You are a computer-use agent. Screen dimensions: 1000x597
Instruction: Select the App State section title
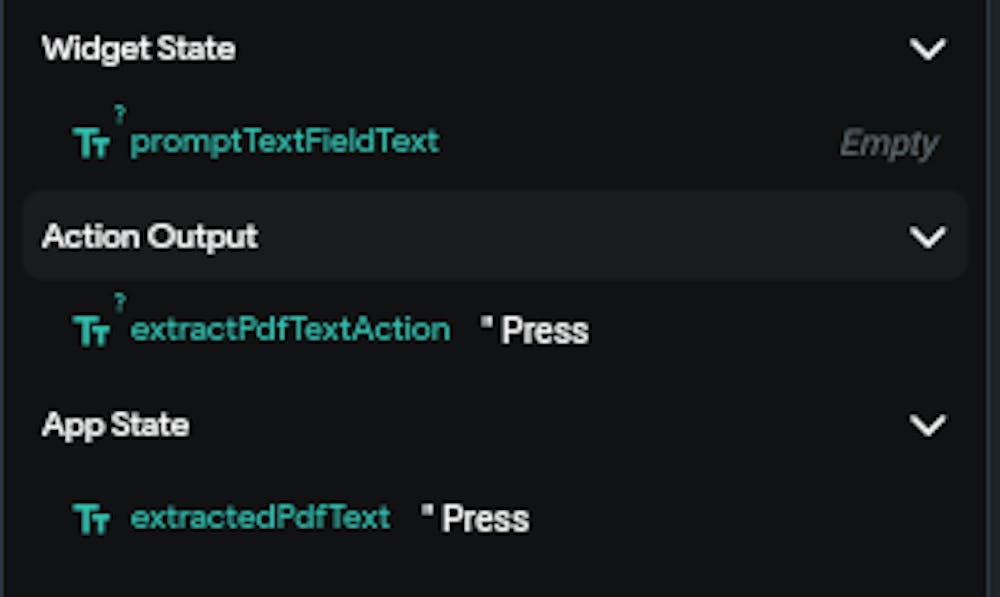tap(116, 425)
